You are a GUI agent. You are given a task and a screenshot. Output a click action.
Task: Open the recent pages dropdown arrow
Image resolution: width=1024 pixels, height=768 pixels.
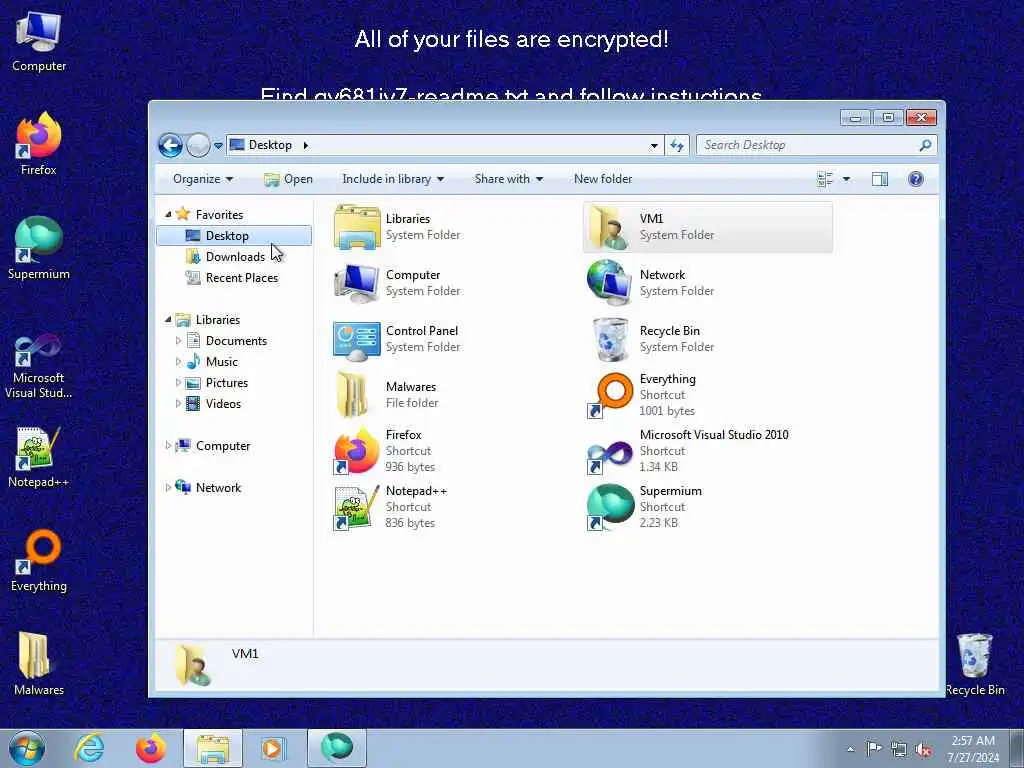click(x=218, y=146)
